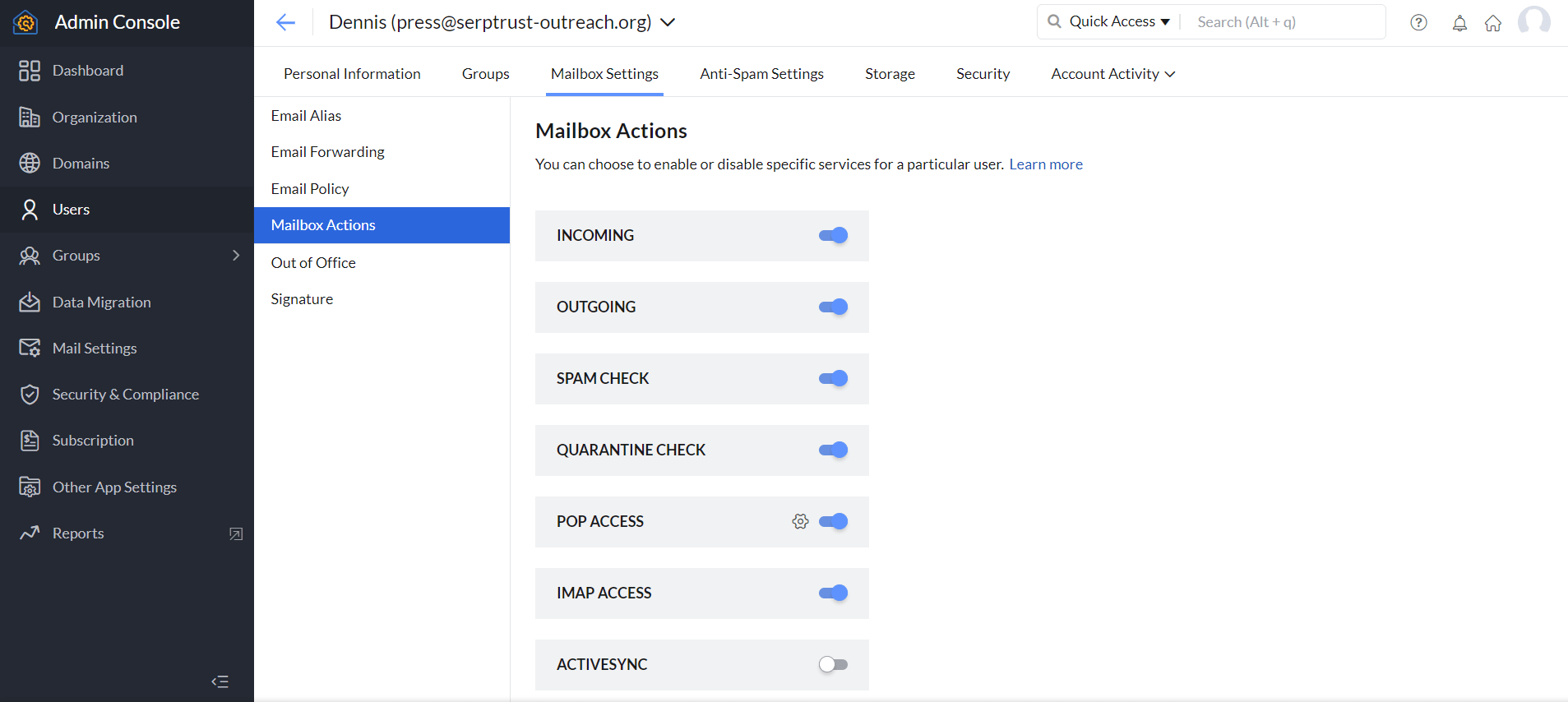This screenshot has width=1568, height=702.
Task: Click the Search (Alt + q) field
Action: (x=1284, y=22)
